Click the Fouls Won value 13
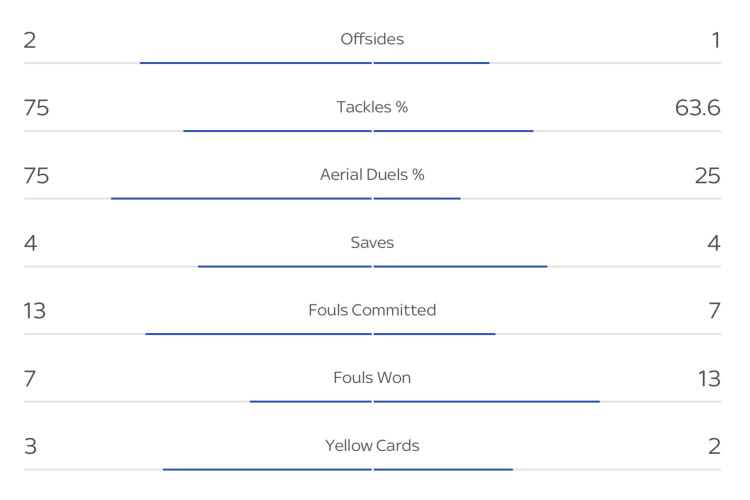 click(709, 379)
